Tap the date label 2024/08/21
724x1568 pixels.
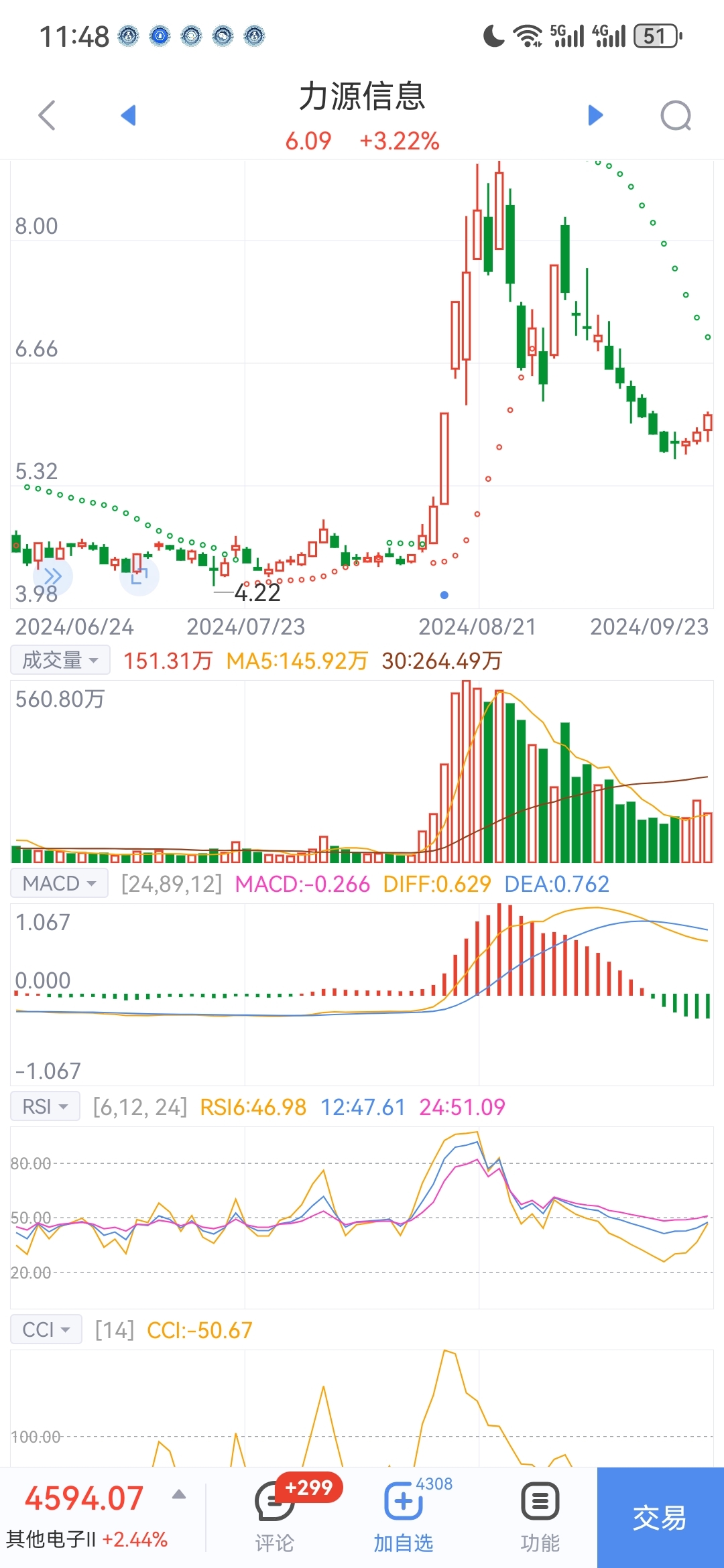coord(477,627)
